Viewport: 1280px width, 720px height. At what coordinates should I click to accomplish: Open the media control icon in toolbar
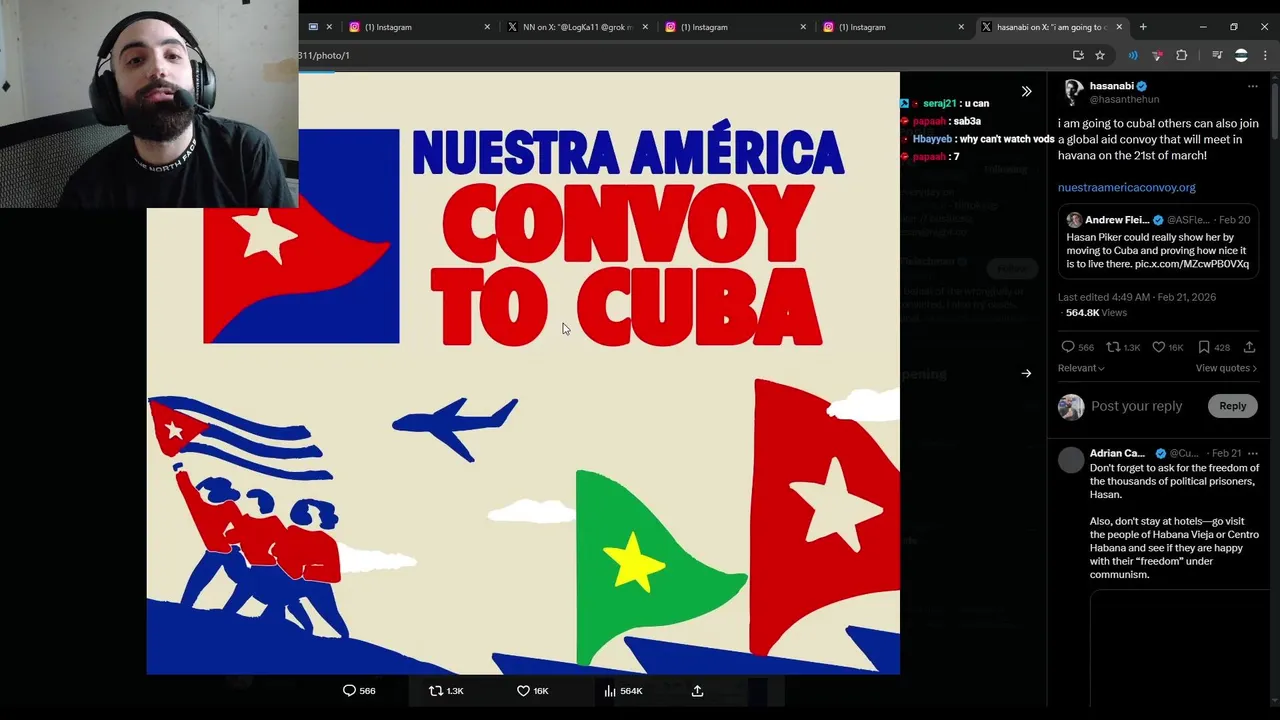(1217, 55)
